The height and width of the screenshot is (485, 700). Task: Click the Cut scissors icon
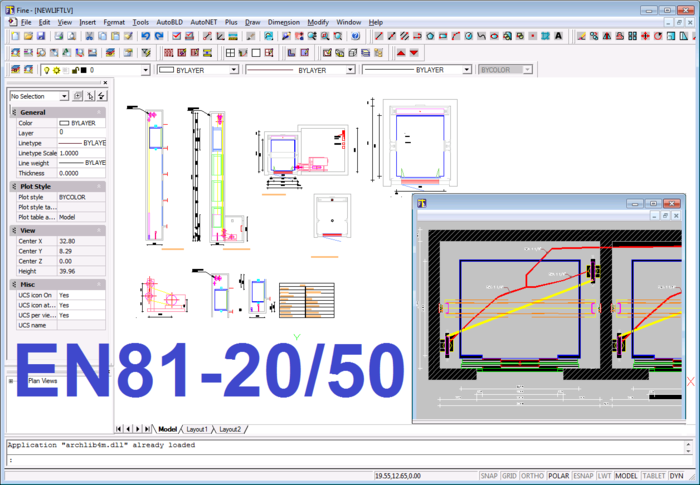pyautogui.click(x=90, y=36)
